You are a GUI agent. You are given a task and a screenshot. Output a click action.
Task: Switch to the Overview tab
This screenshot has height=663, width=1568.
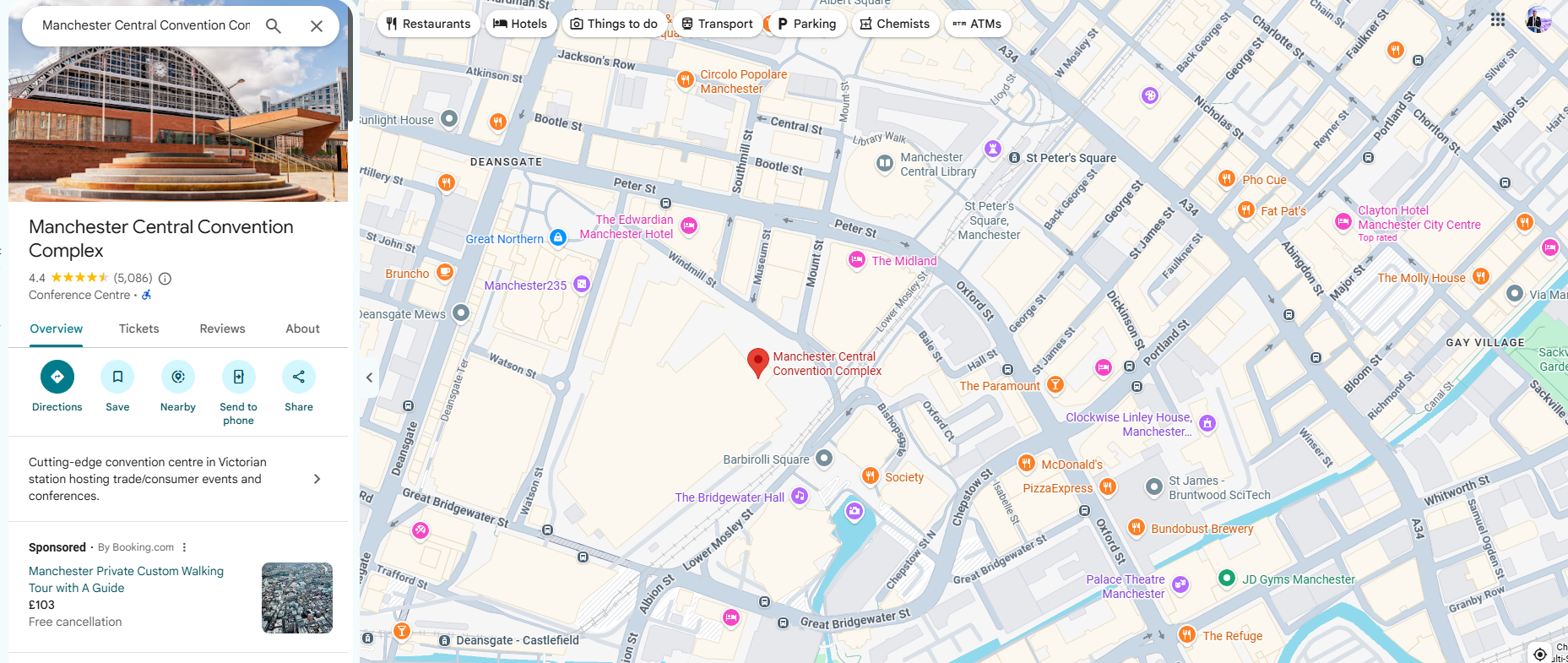point(57,329)
